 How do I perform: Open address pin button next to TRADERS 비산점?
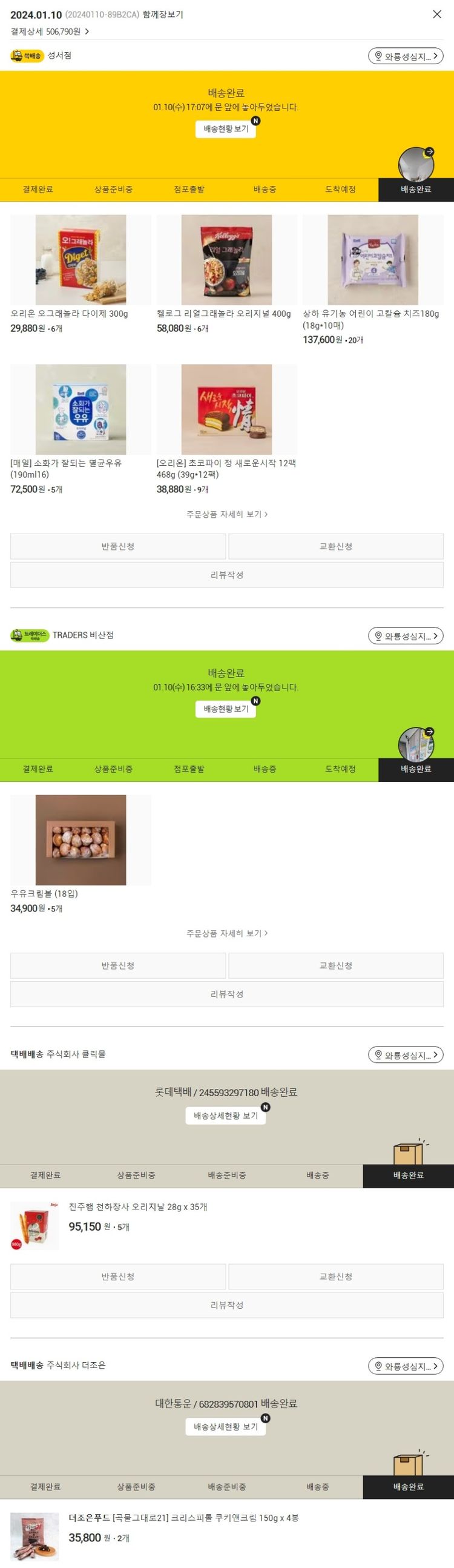(406, 636)
